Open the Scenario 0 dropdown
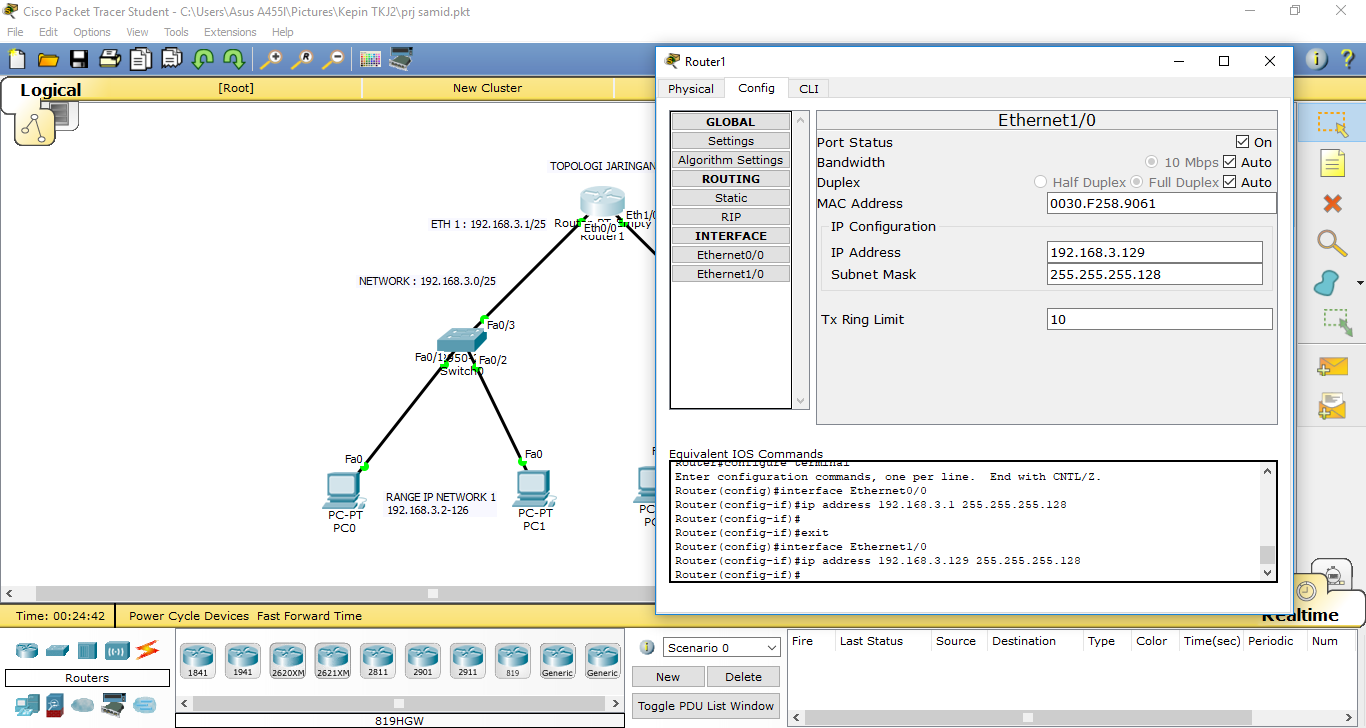Image resolution: width=1366 pixels, height=728 pixels. pos(721,648)
